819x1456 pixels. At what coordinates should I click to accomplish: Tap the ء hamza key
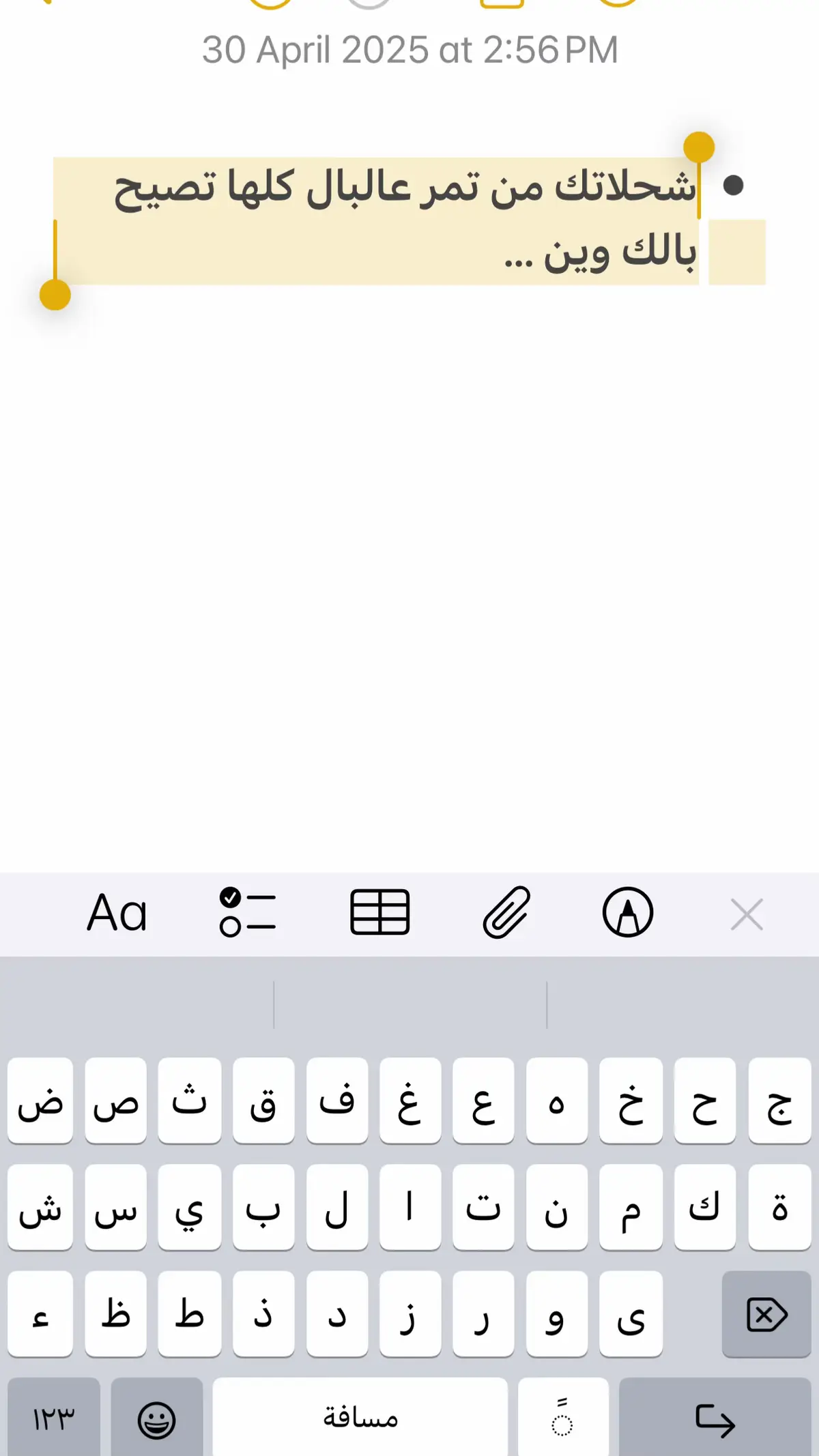[40, 1314]
